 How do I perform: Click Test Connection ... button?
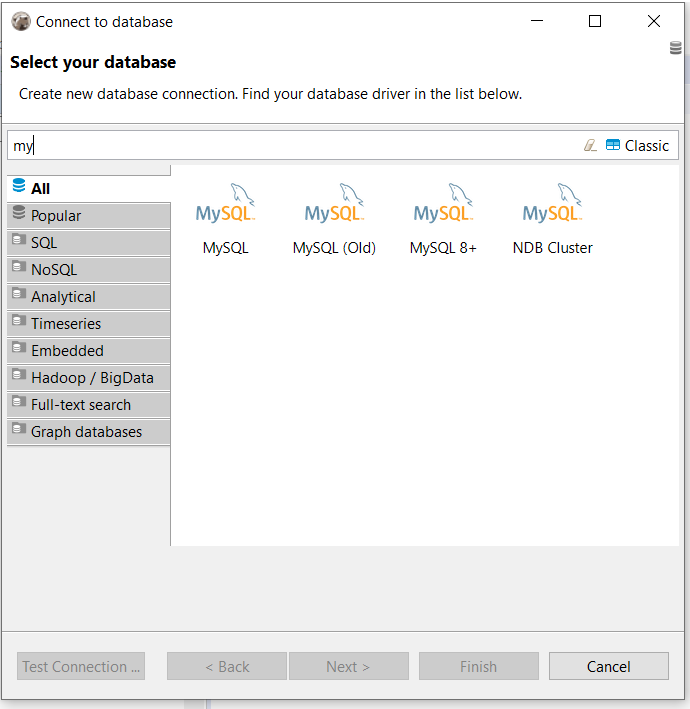coord(81,666)
